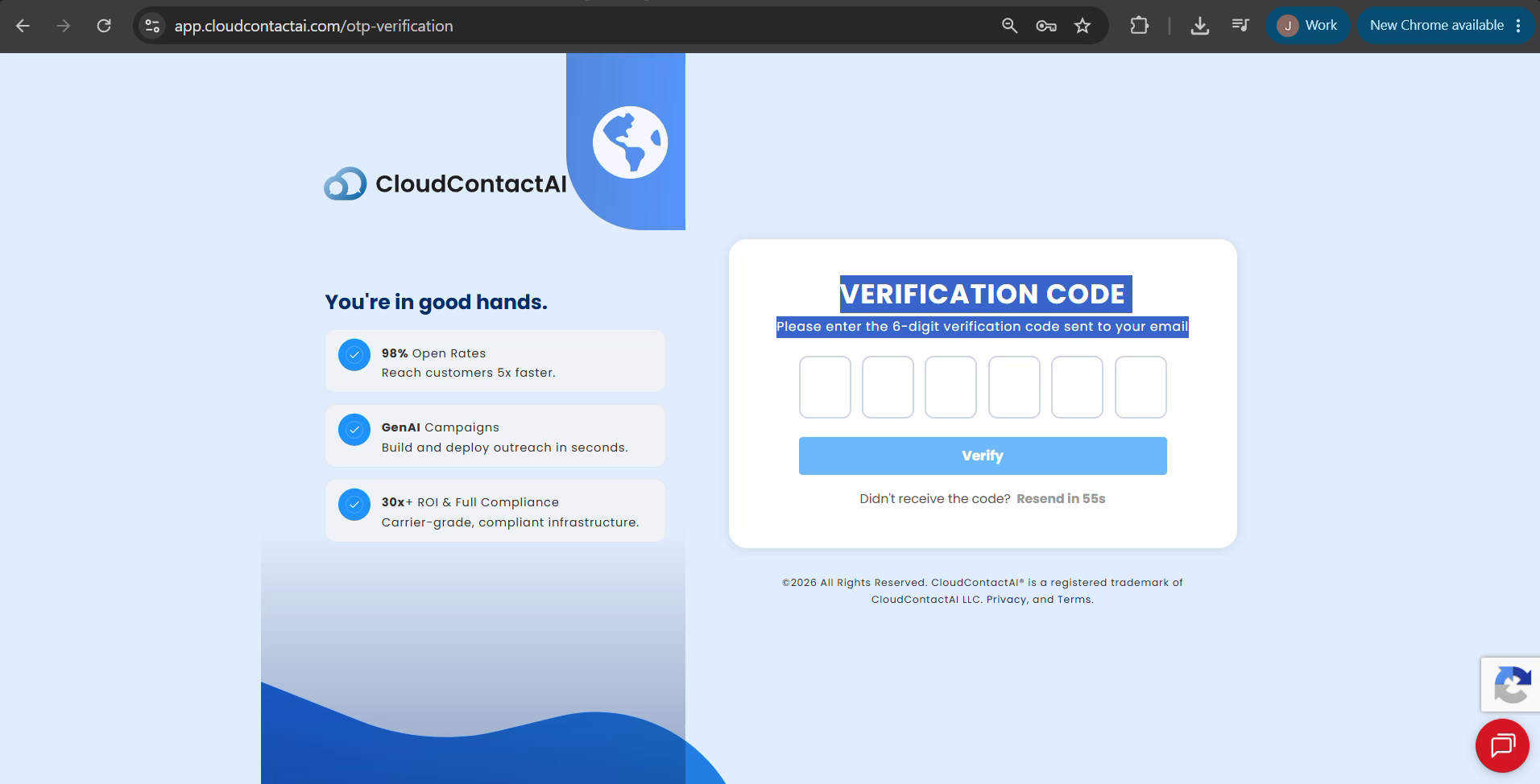Click the checkmark beside GenAI Campaigns
This screenshot has height=784, width=1540.
(354, 430)
